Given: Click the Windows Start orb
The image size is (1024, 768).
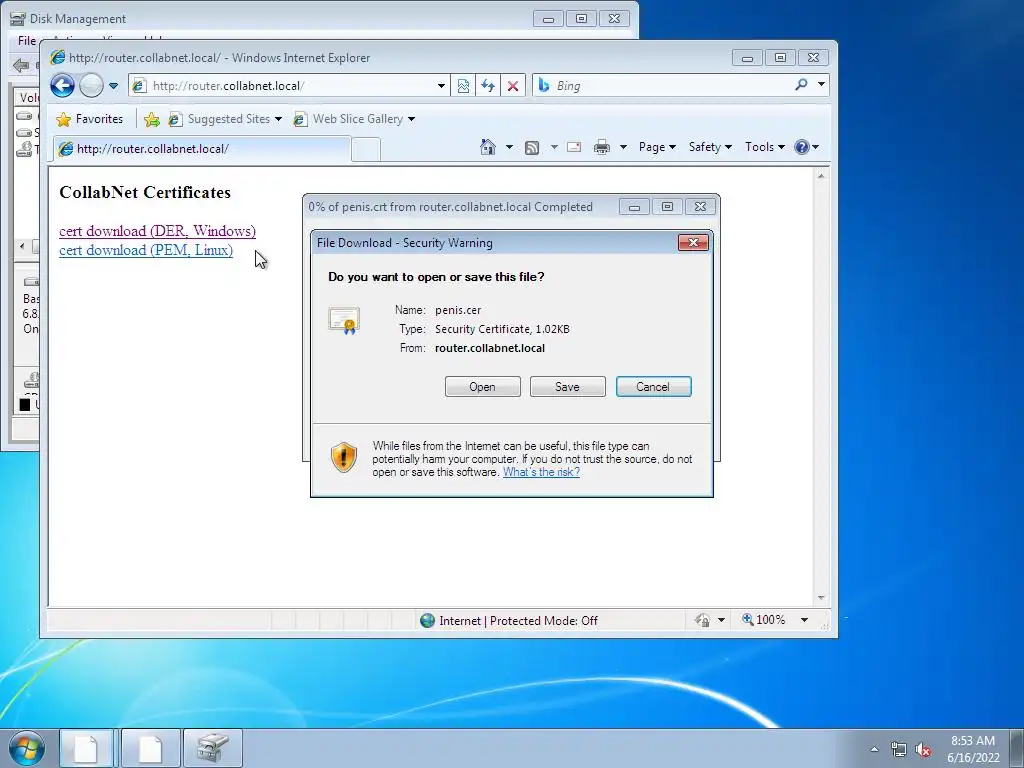Looking at the screenshot, I should pos(27,748).
